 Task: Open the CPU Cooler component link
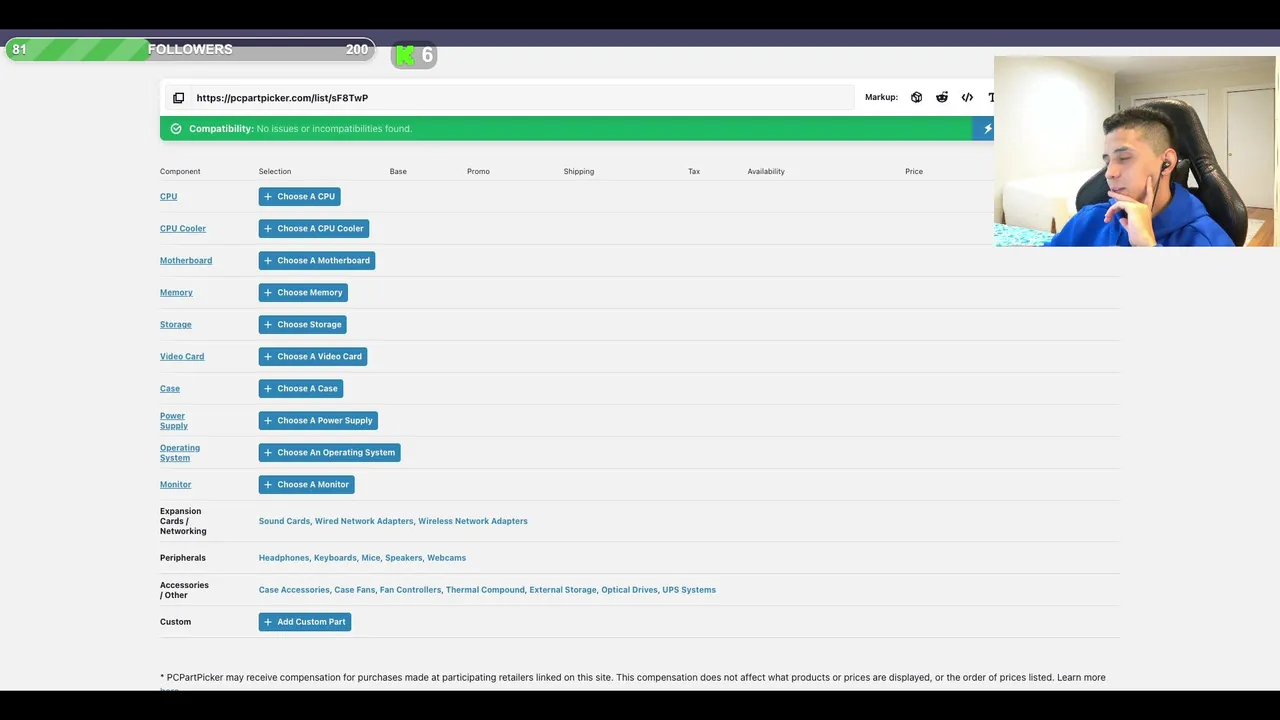(183, 228)
